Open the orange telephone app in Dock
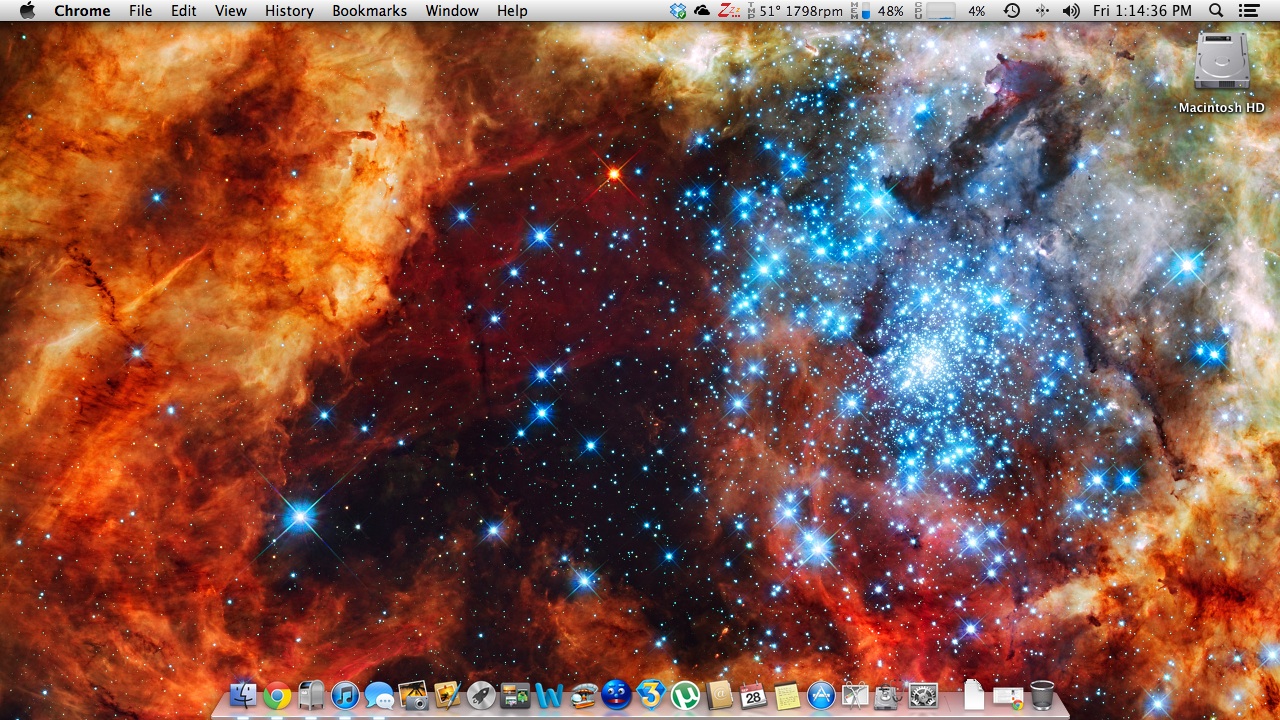This screenshot has height=720, width=1280. click(x=583, y=695)
